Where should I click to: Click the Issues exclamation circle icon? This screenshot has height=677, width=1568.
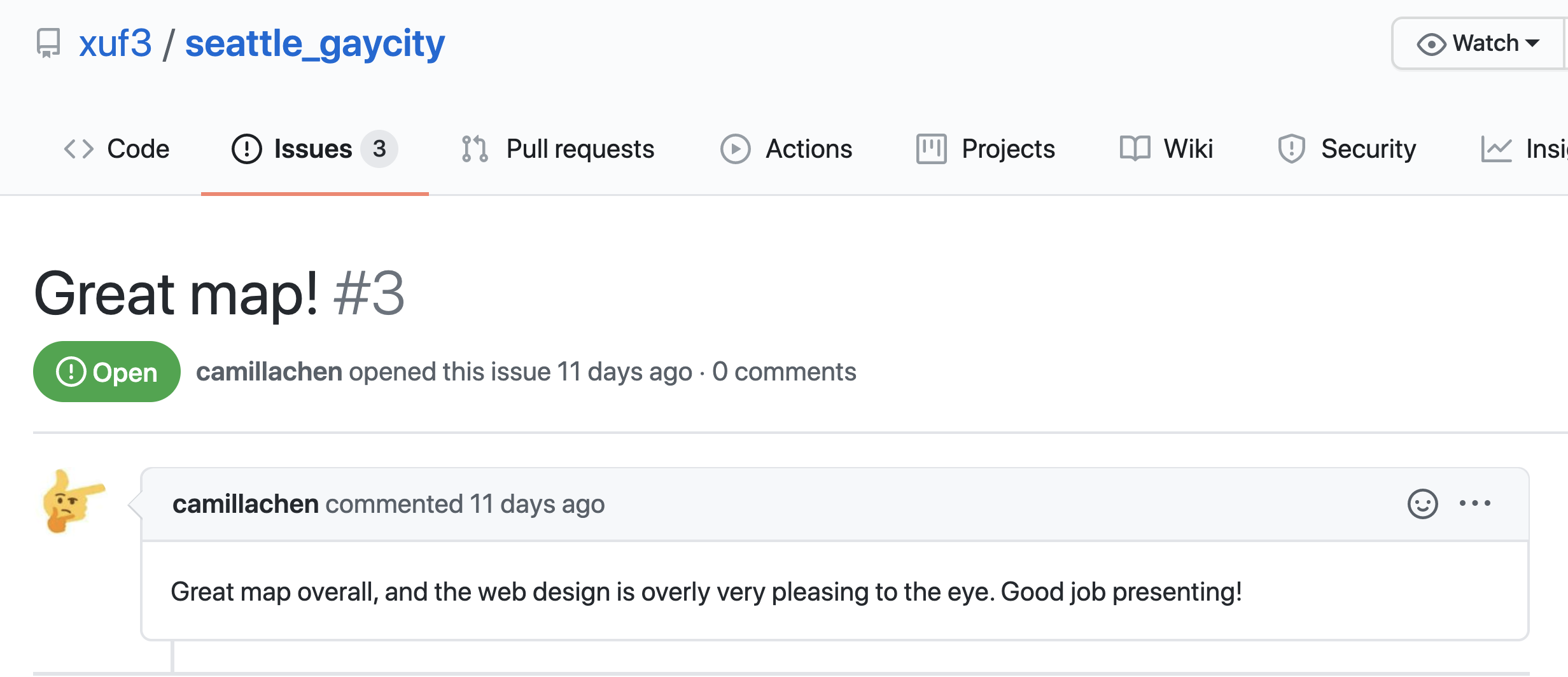[x=247, y=149]
